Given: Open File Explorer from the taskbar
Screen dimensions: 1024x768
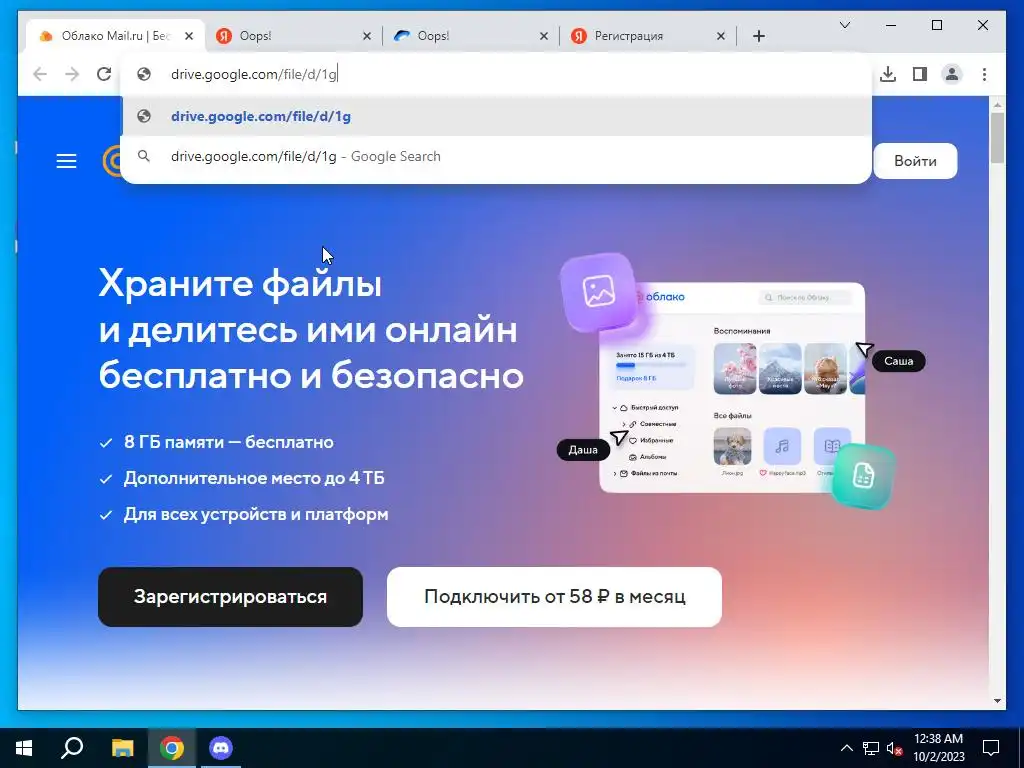Looking at the screenshot, I should 122,748.
